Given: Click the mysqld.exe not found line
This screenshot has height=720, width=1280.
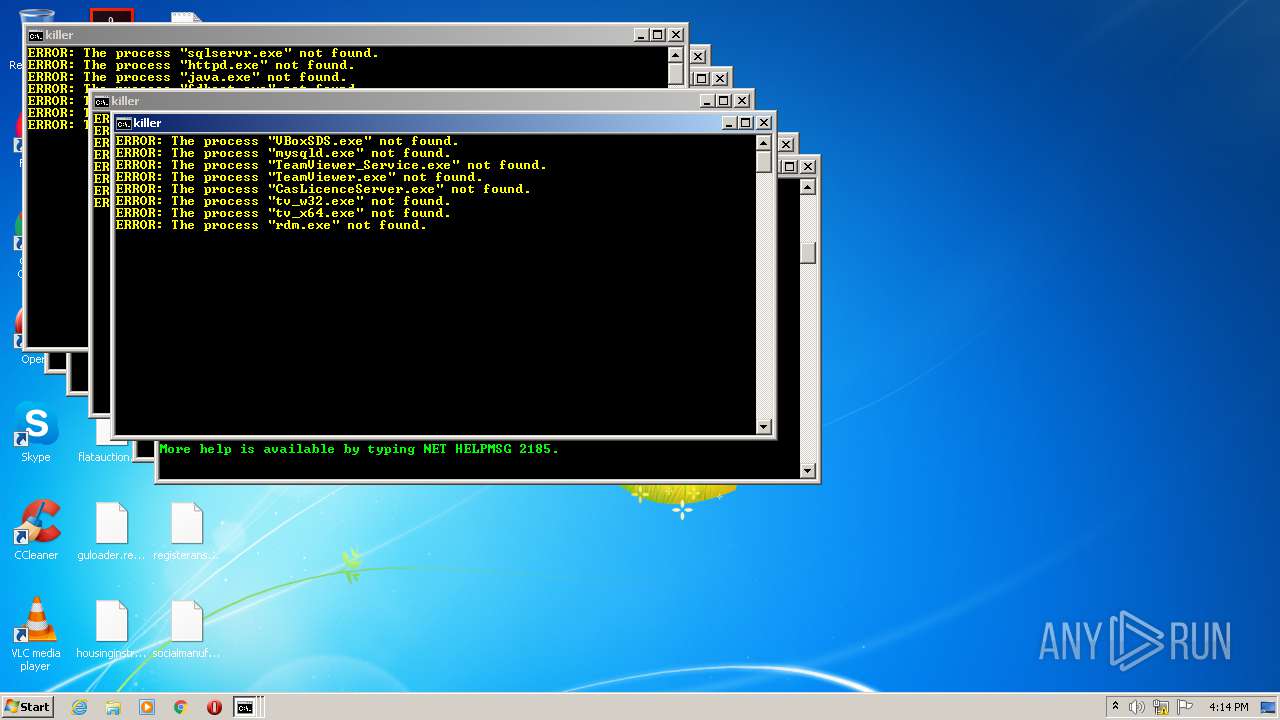Looking at the screenshot, I should [283, 153].
